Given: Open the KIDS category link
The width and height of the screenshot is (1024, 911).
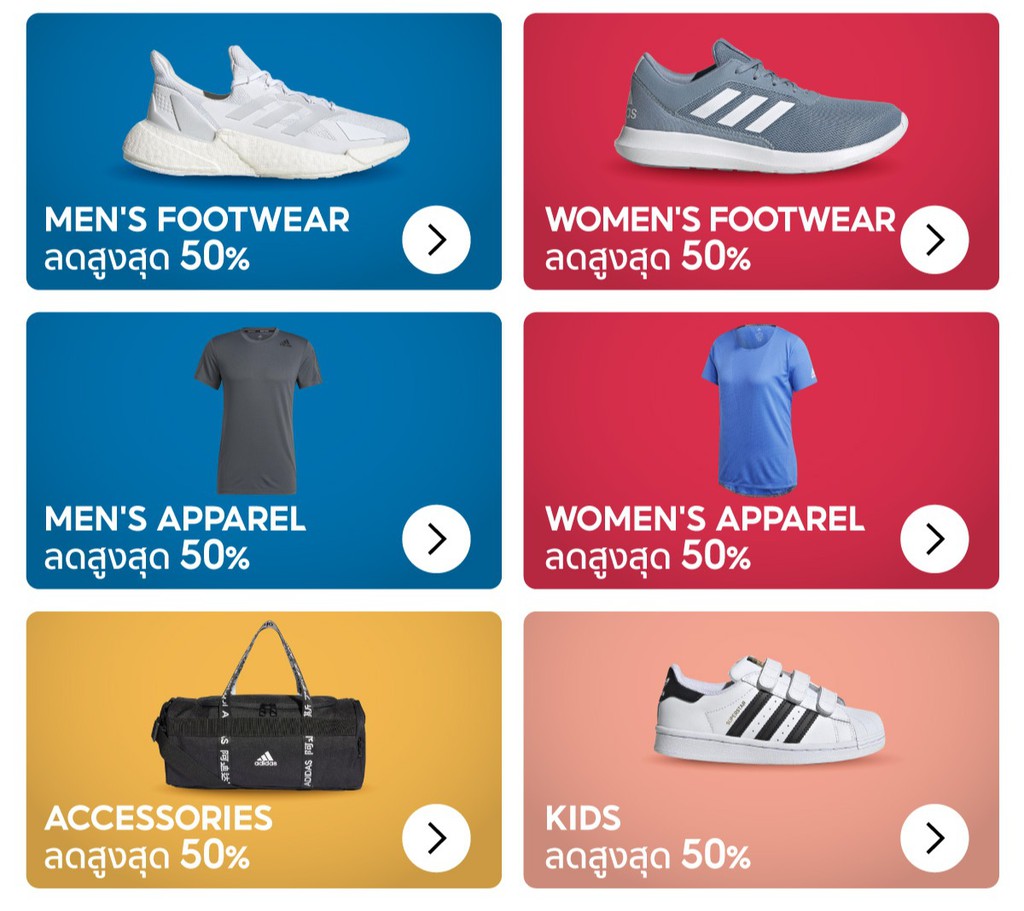Looking at the screenshot, I should 582,816.
